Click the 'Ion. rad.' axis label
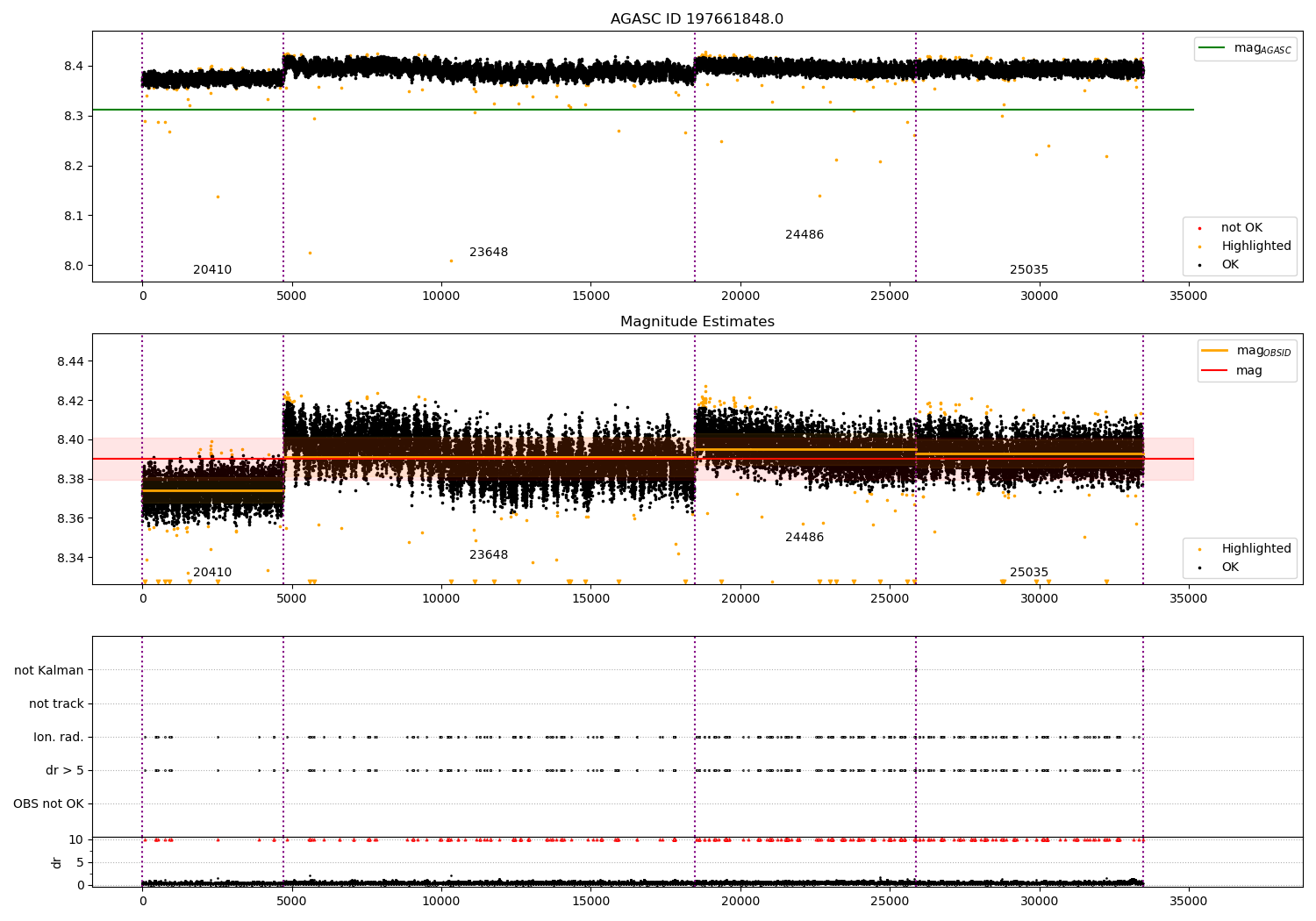Viewport: 1316px width, 921px height. tap(59, 737)
